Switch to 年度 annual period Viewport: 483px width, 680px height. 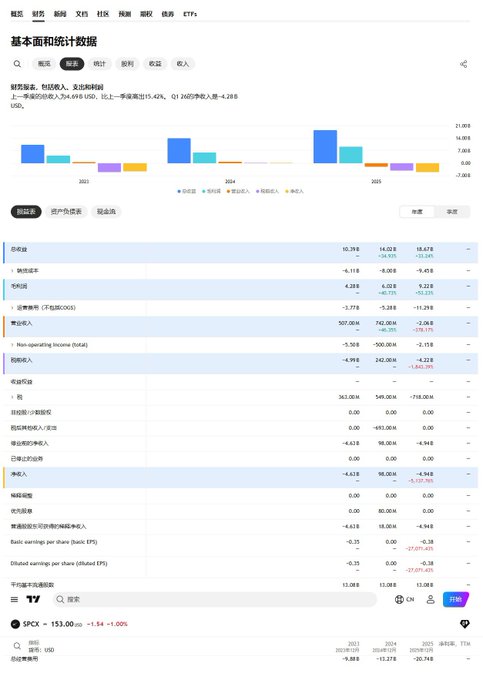[x=417, y=212]
